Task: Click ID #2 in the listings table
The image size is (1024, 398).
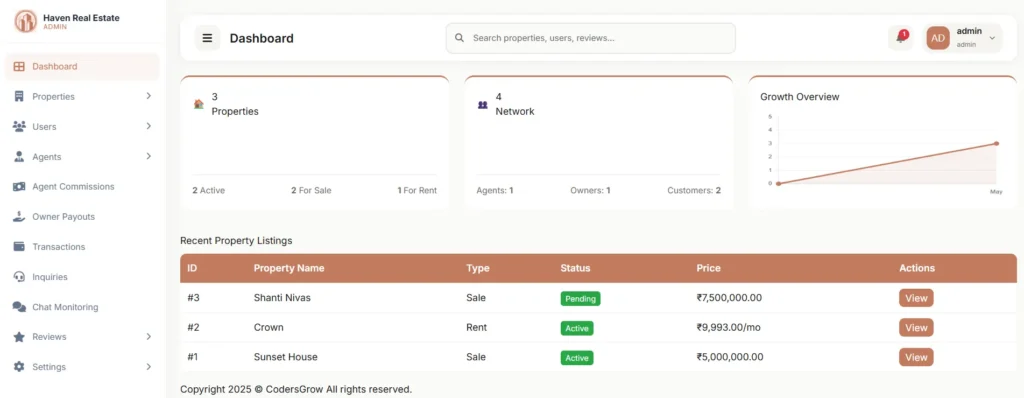Action: coord(193,327)
